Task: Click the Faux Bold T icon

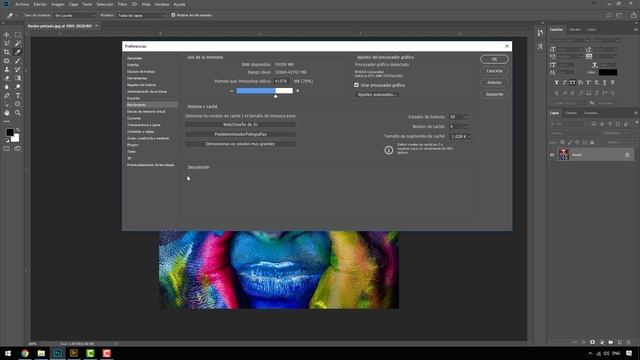Action: coord(556,82)
